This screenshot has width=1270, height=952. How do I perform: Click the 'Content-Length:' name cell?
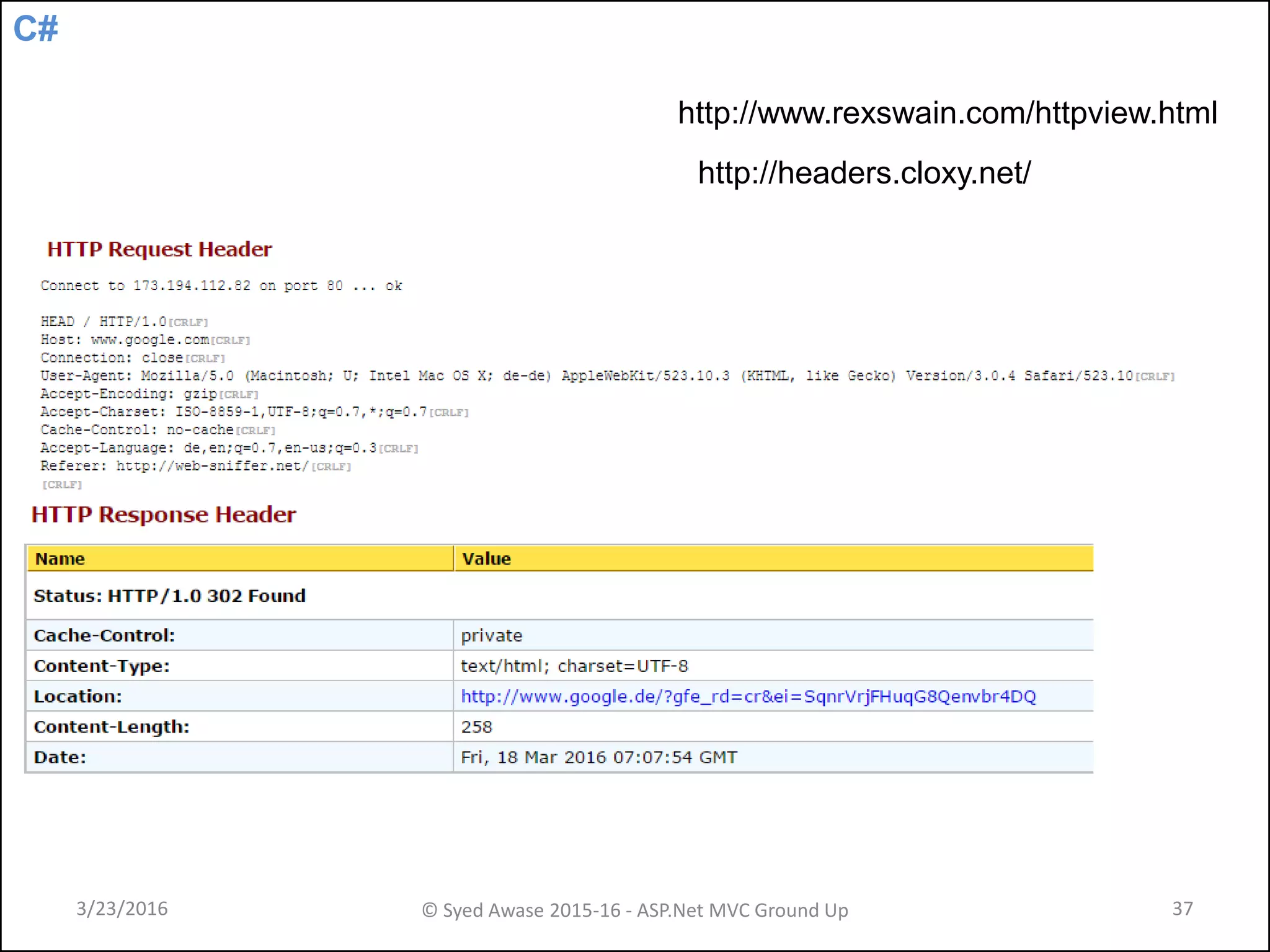point(240,726)
